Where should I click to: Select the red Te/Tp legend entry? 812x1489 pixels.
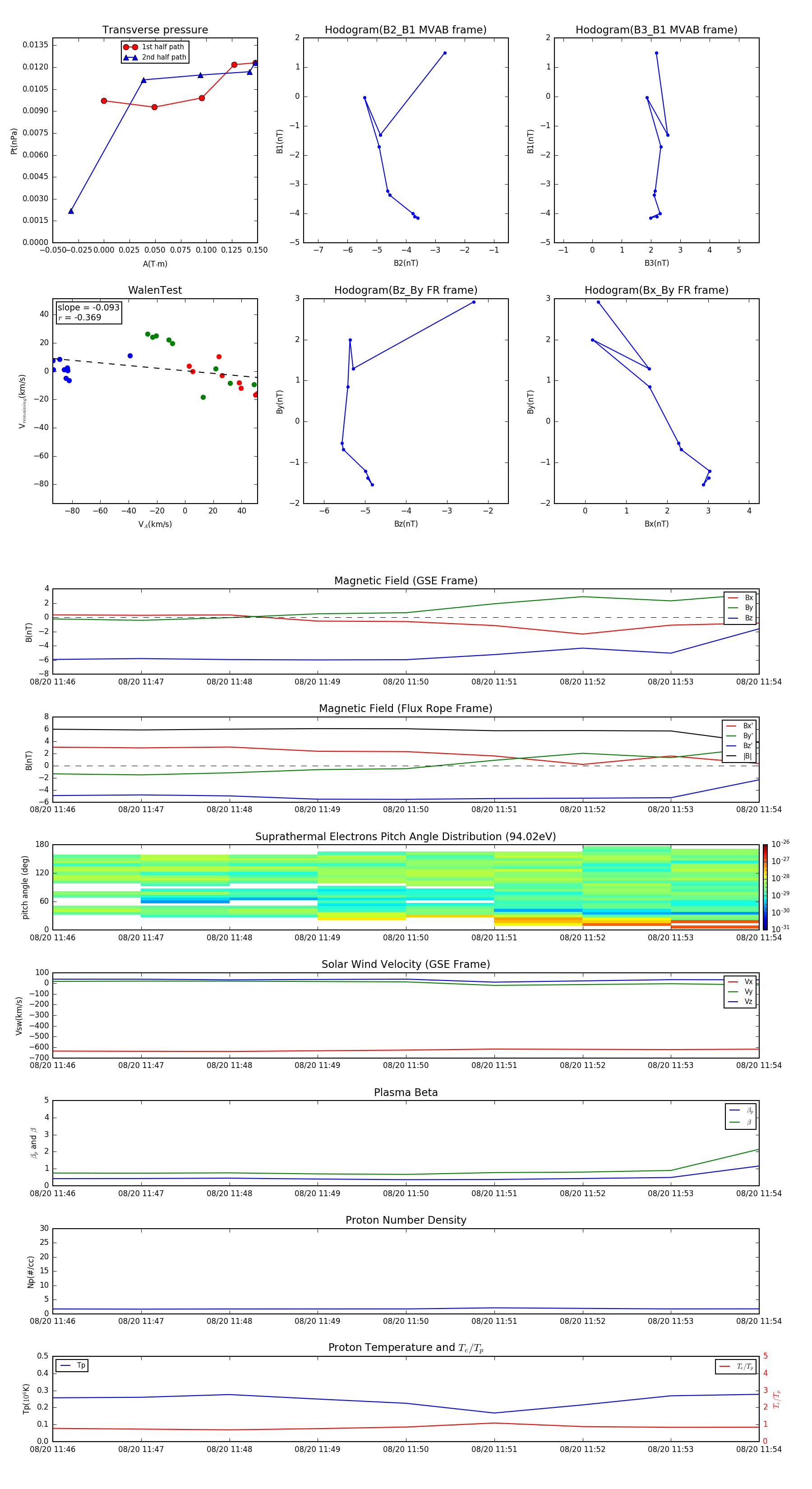736,1366
